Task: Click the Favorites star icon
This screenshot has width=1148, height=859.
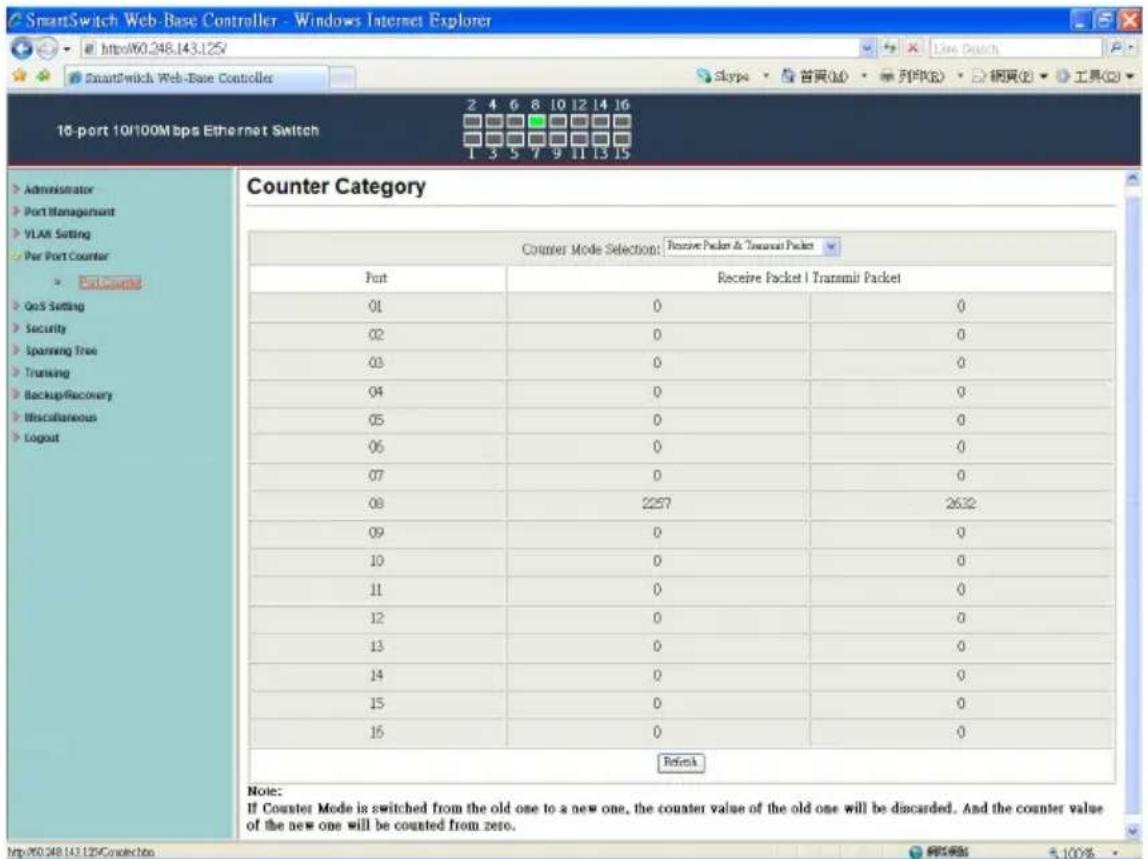Action: point(20,75)
